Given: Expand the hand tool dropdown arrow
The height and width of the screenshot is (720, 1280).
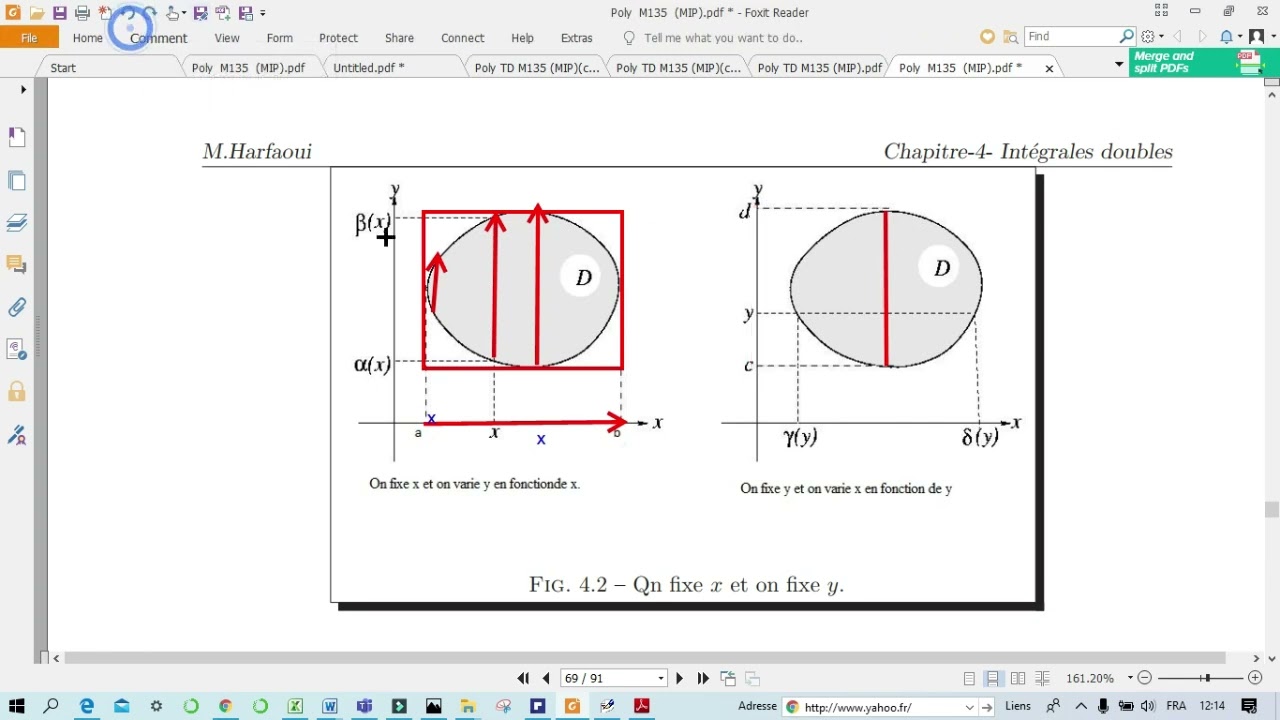Looking at the screenshot, I should pos(186,13).
